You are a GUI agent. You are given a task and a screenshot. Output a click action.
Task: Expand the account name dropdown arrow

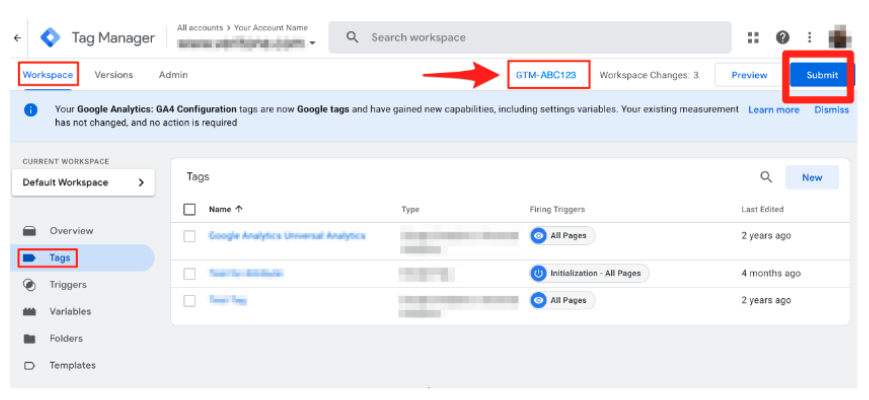[x=313, y=43]
